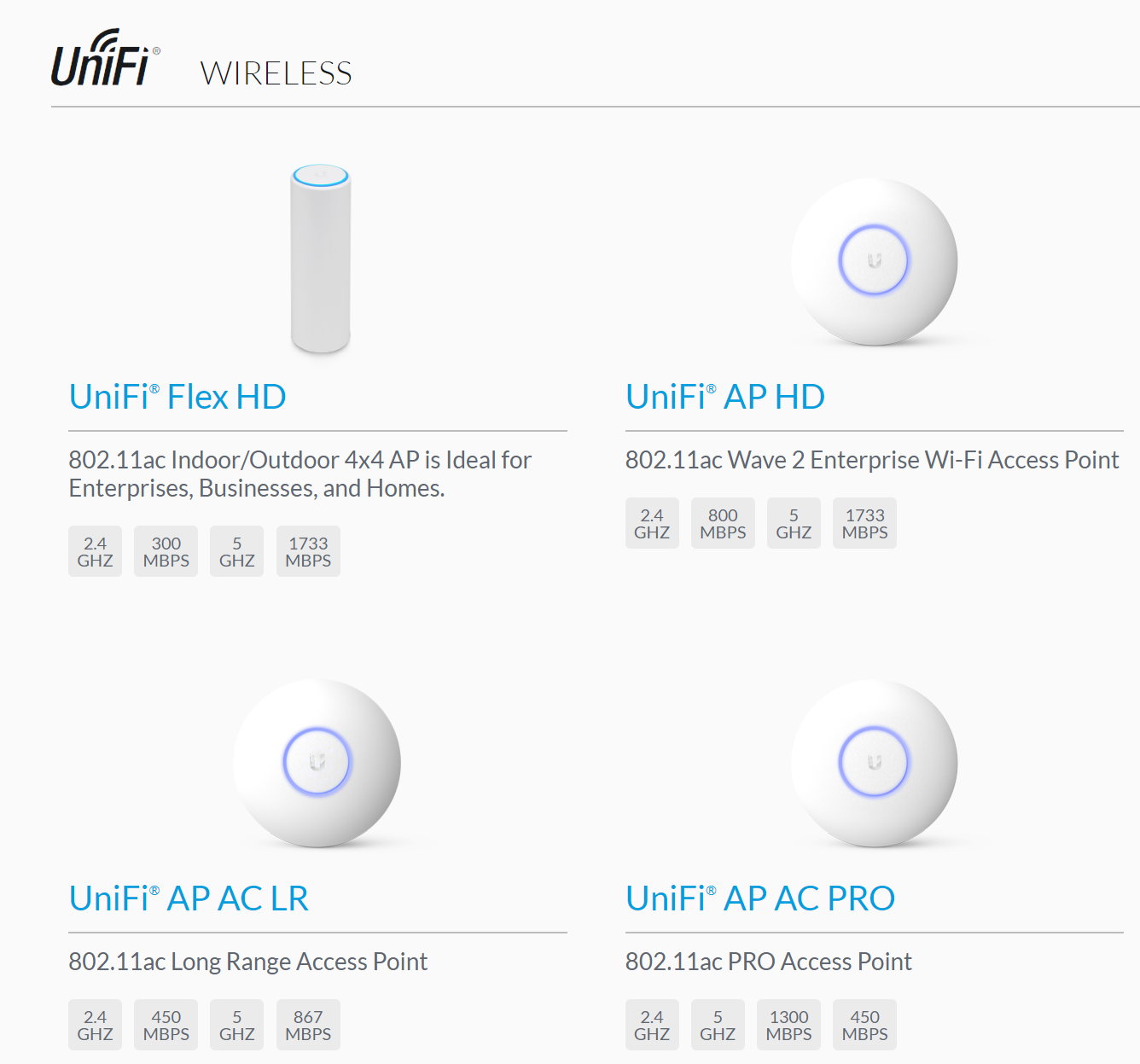Follow the UniFi AP AC PRO link

(760, 898)
